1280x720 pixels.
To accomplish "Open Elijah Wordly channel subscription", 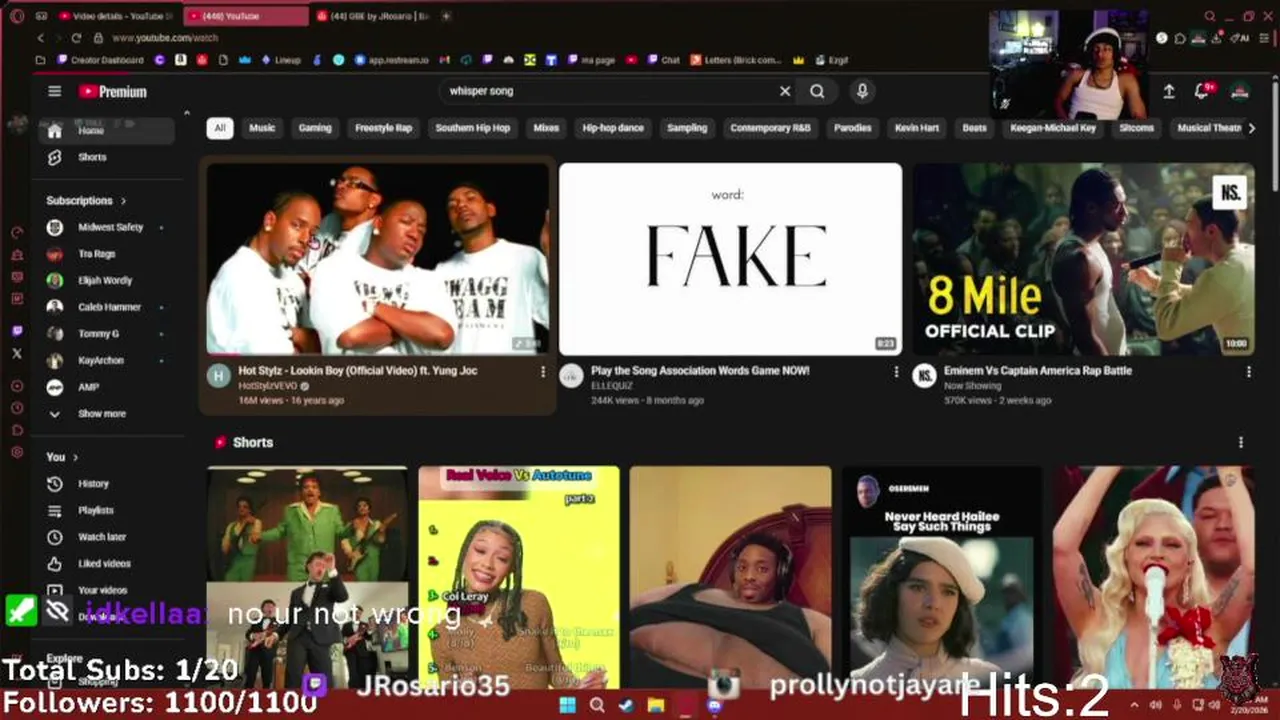I will coord(108,281).
